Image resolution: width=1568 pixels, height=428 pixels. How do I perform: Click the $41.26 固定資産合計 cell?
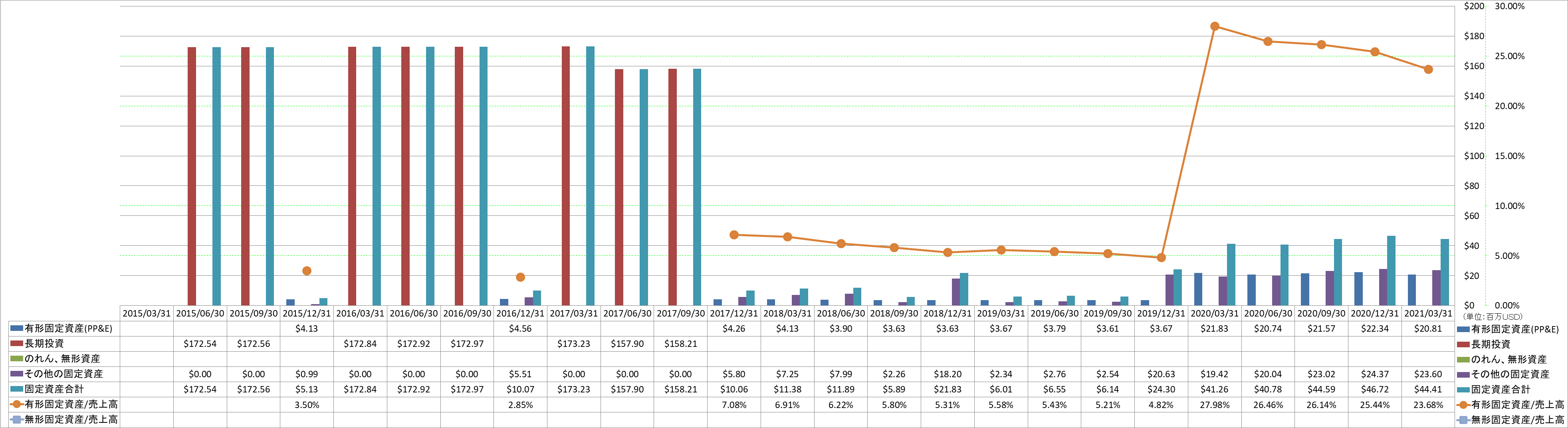click(1214, 389)
